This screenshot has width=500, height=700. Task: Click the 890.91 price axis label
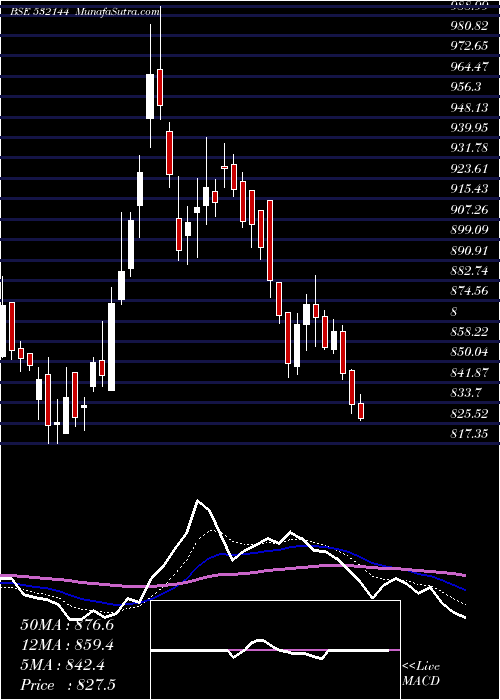click(x=469, y=250)
